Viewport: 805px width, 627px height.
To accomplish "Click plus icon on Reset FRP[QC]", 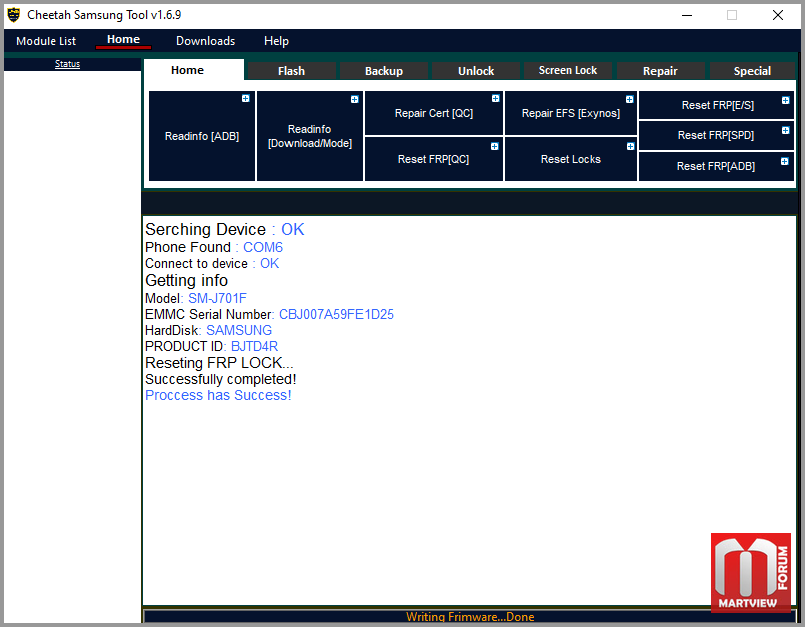I will pos(494,146).
